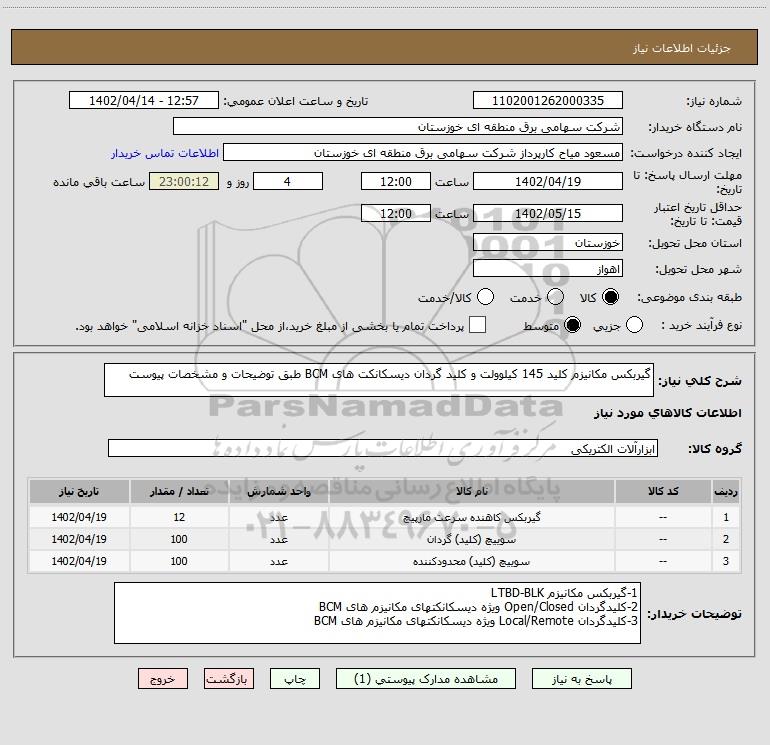
Task: Click the شرح کلی نیاز description box
Action: (x=379, y=380)
